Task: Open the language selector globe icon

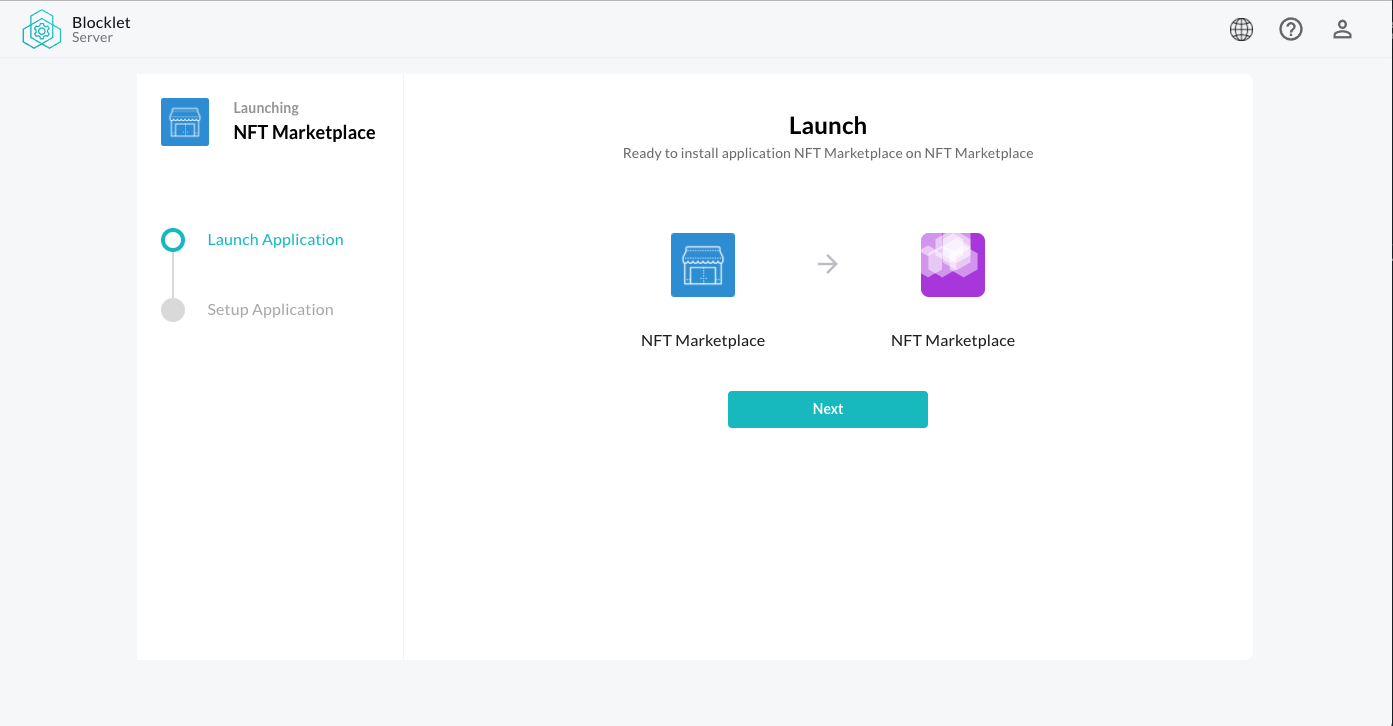Action: point(1241,29)
